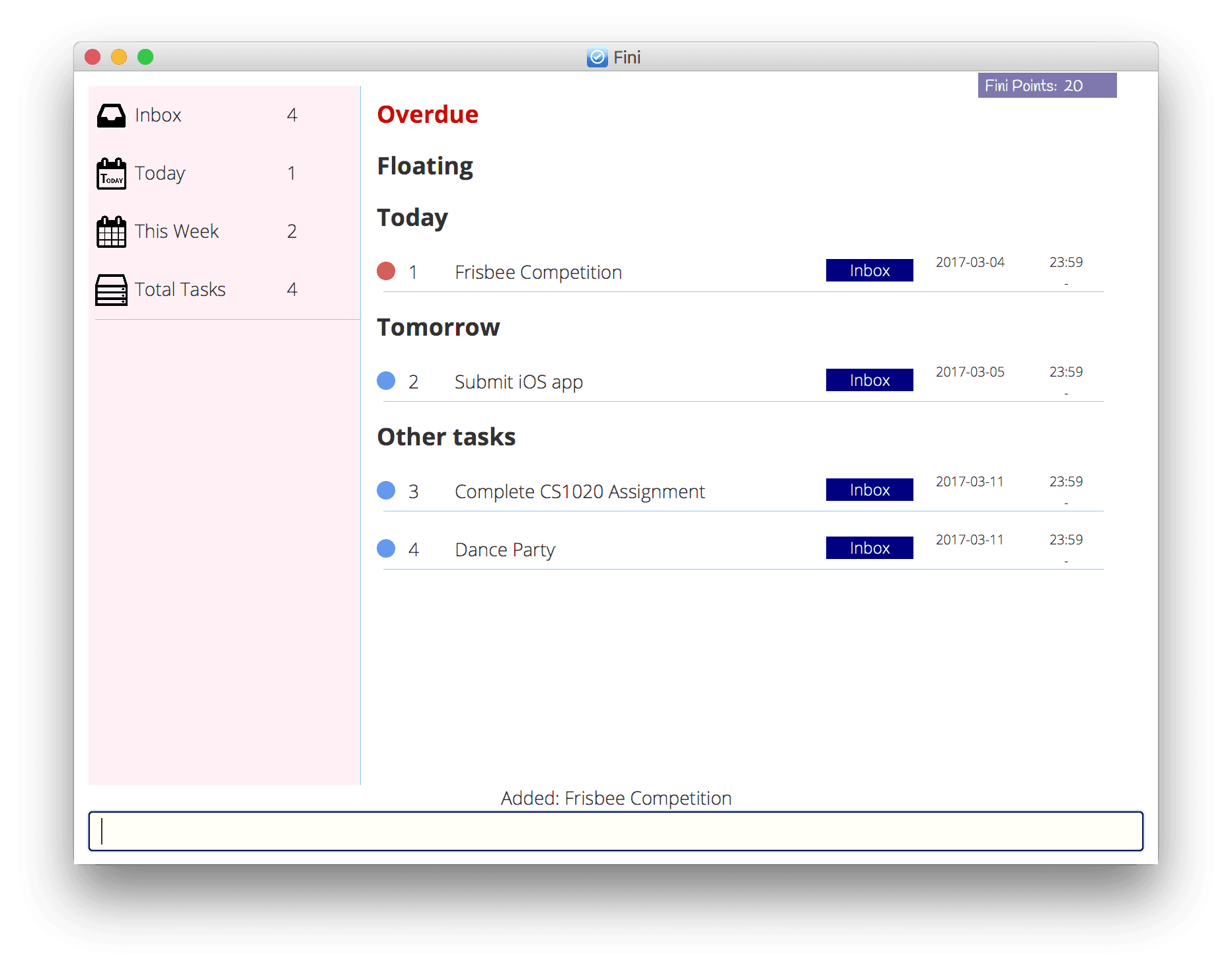This screenshot has width=1232, height=970.
Task: Click blue dot beside Dance Party task
Action: click(x=386, y=548)
